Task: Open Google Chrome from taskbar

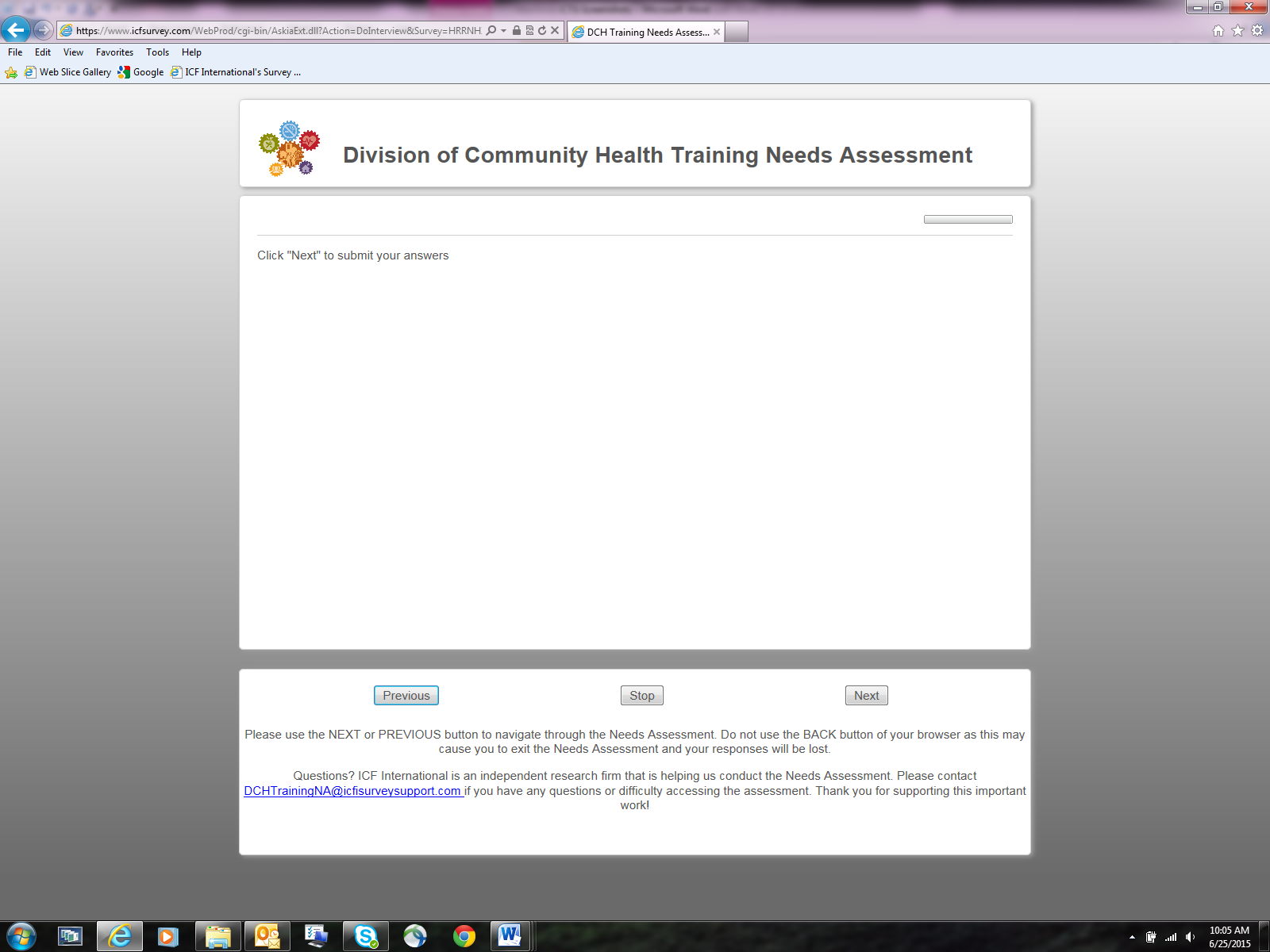Action: click(464, 937)
